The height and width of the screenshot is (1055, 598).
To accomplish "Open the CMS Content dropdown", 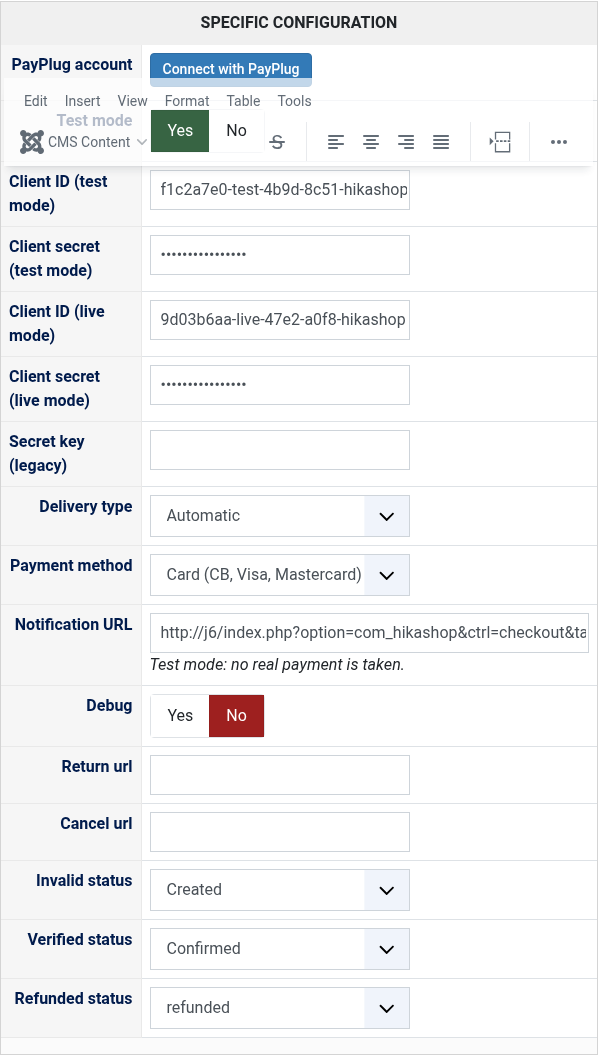I will point(84,142).
